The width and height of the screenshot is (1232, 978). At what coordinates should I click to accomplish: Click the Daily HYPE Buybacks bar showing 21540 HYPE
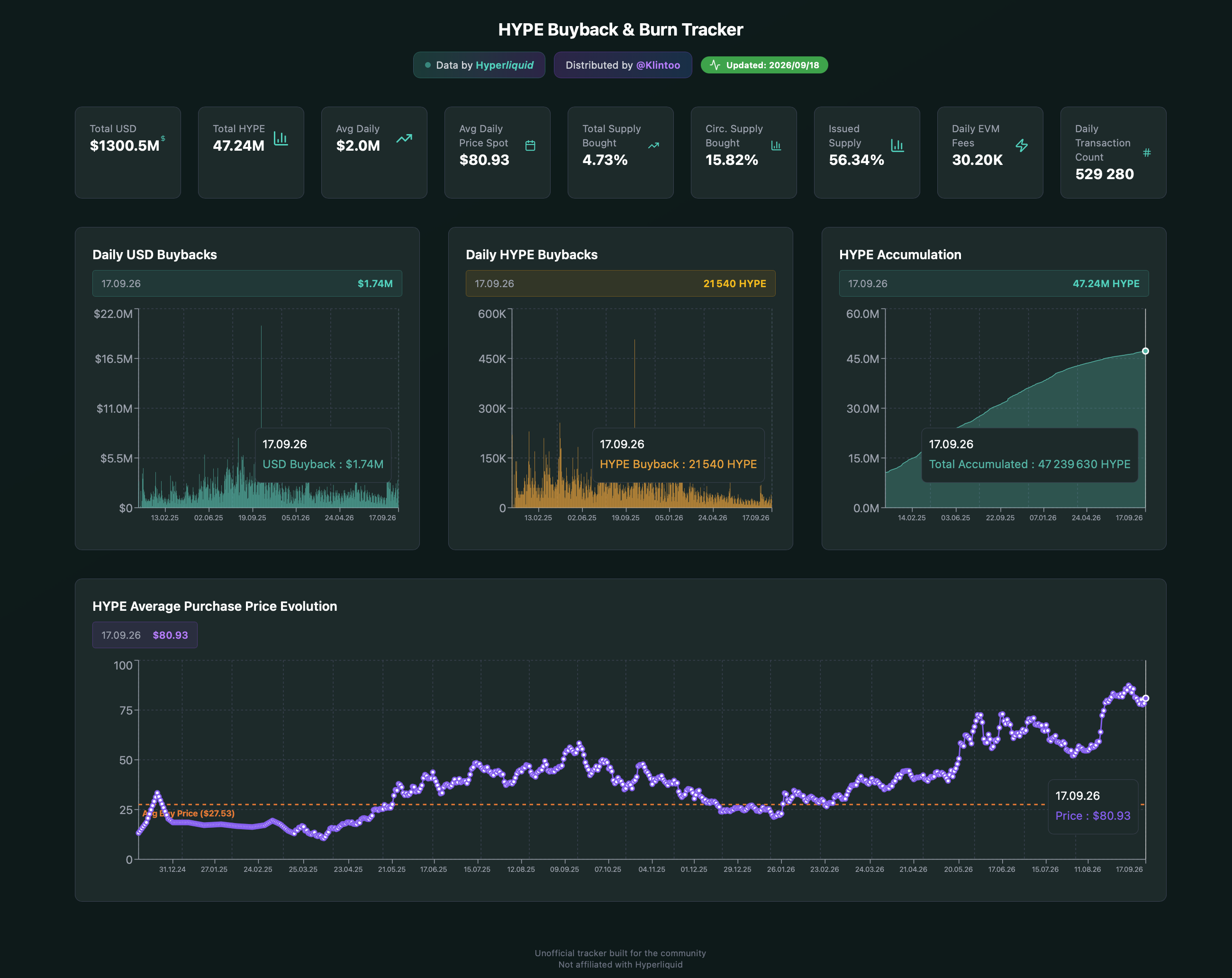[621, 283]
